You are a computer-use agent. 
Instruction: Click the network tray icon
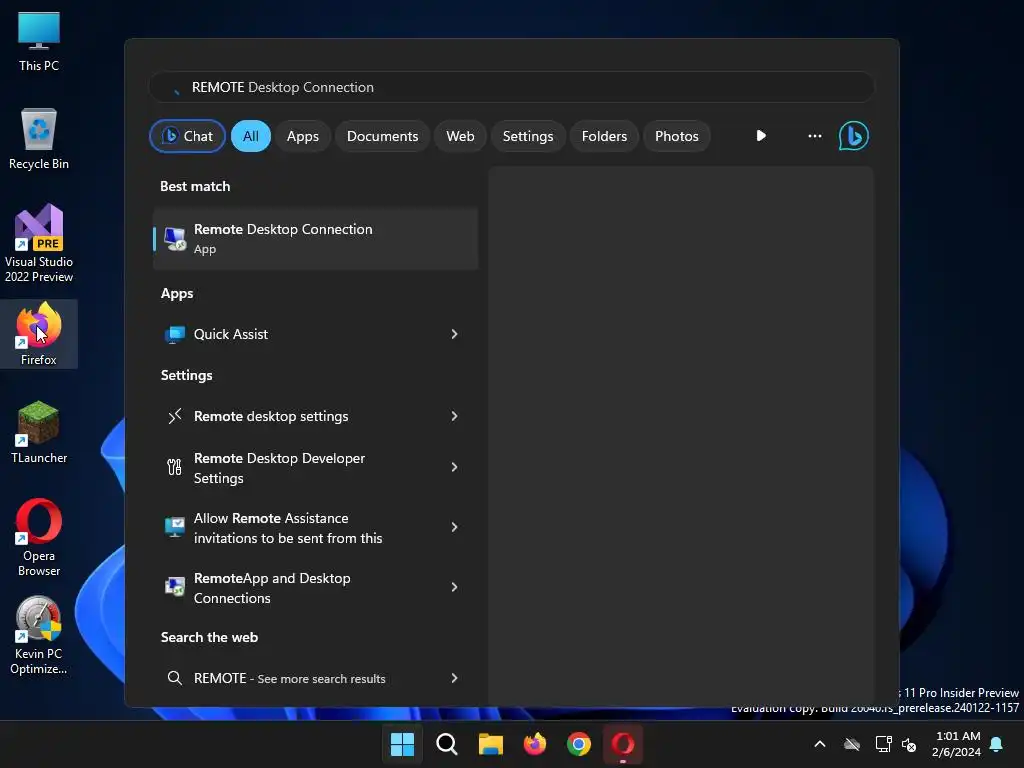(x=883, y=744)
